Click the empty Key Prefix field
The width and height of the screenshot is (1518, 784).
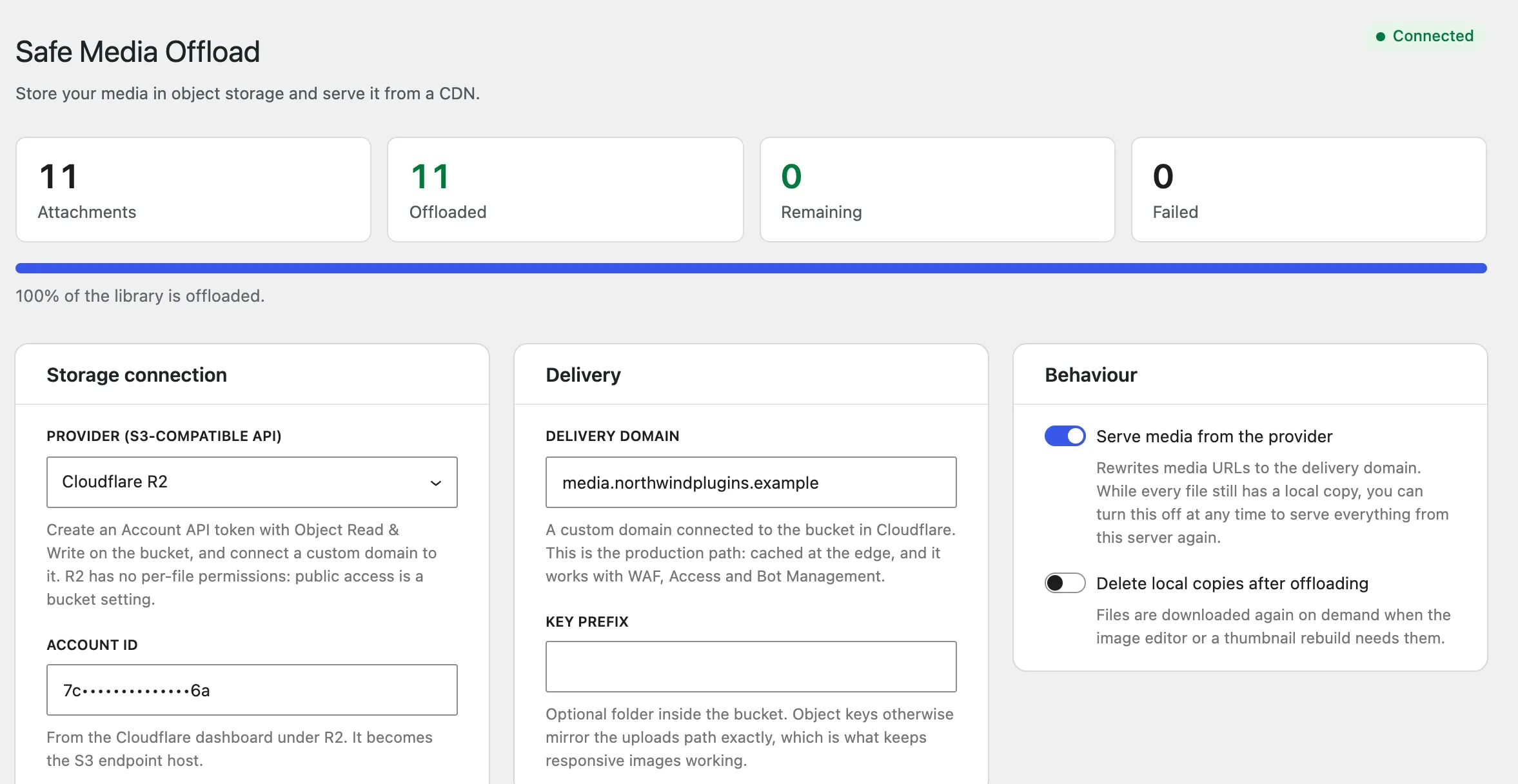click(x=751, y=667)
